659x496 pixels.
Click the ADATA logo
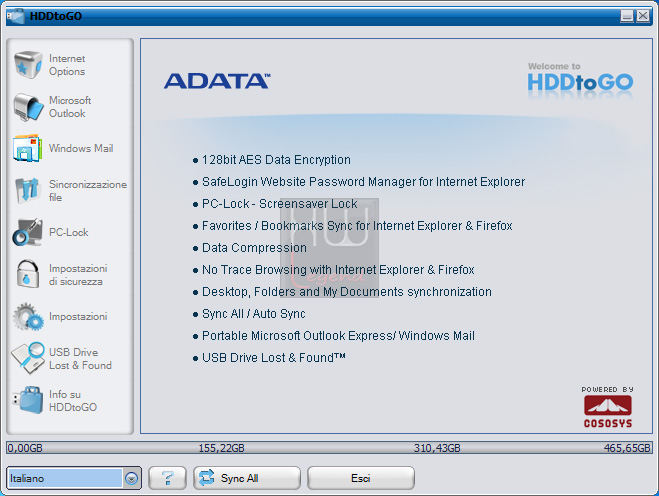click(x=217, y=81)
